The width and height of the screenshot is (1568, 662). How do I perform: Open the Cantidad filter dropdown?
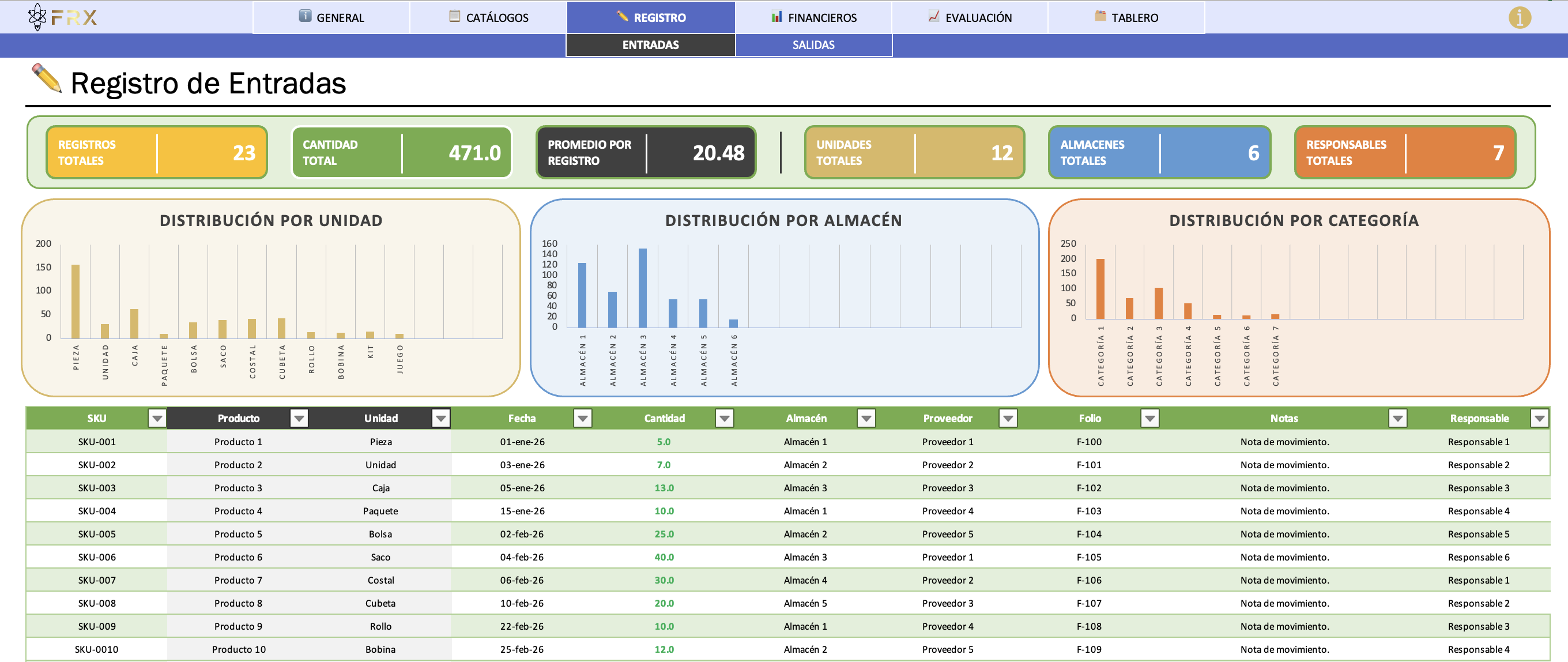tap(723, 419)
